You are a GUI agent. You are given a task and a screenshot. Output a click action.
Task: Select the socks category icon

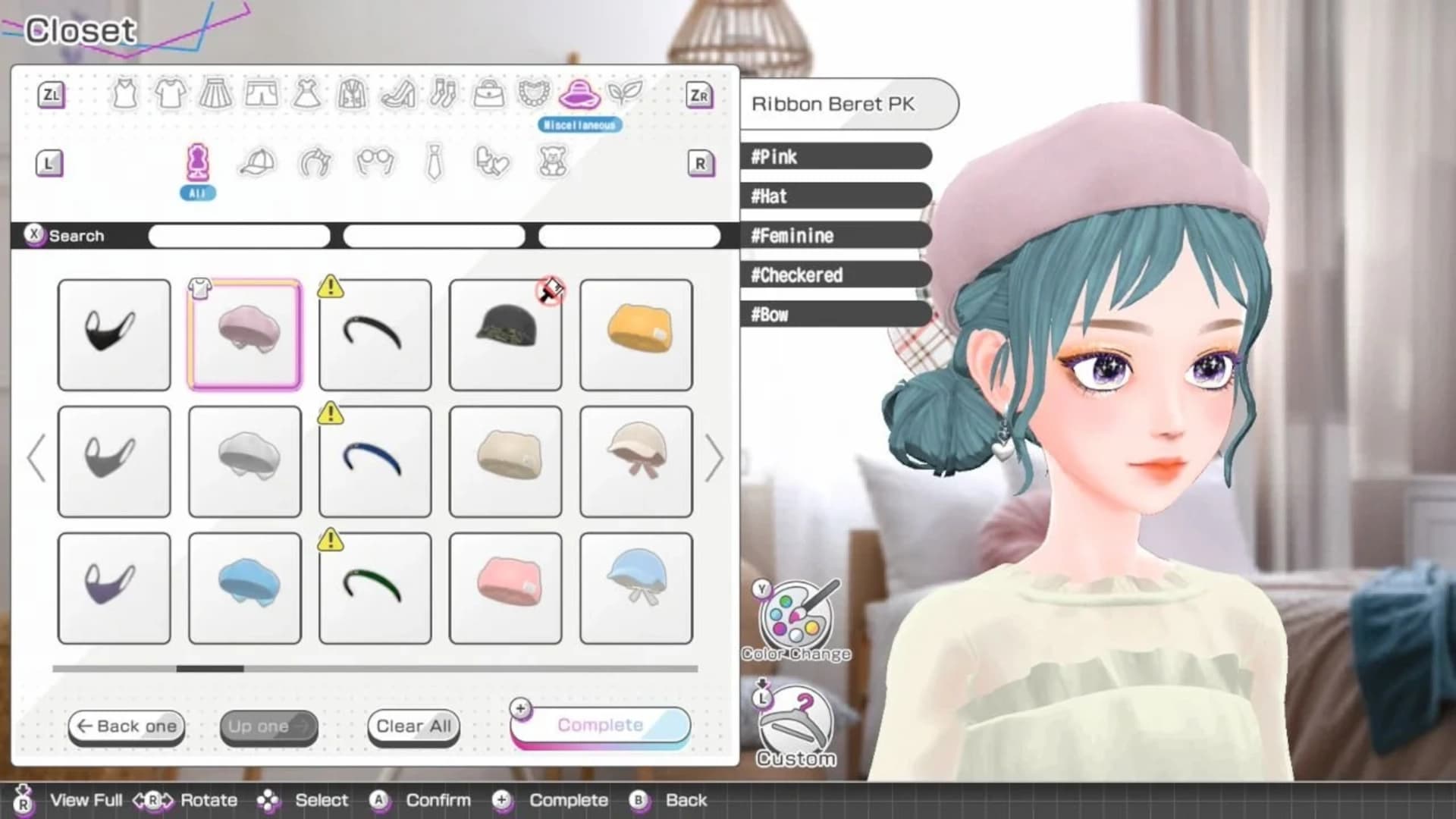[443, 94]
